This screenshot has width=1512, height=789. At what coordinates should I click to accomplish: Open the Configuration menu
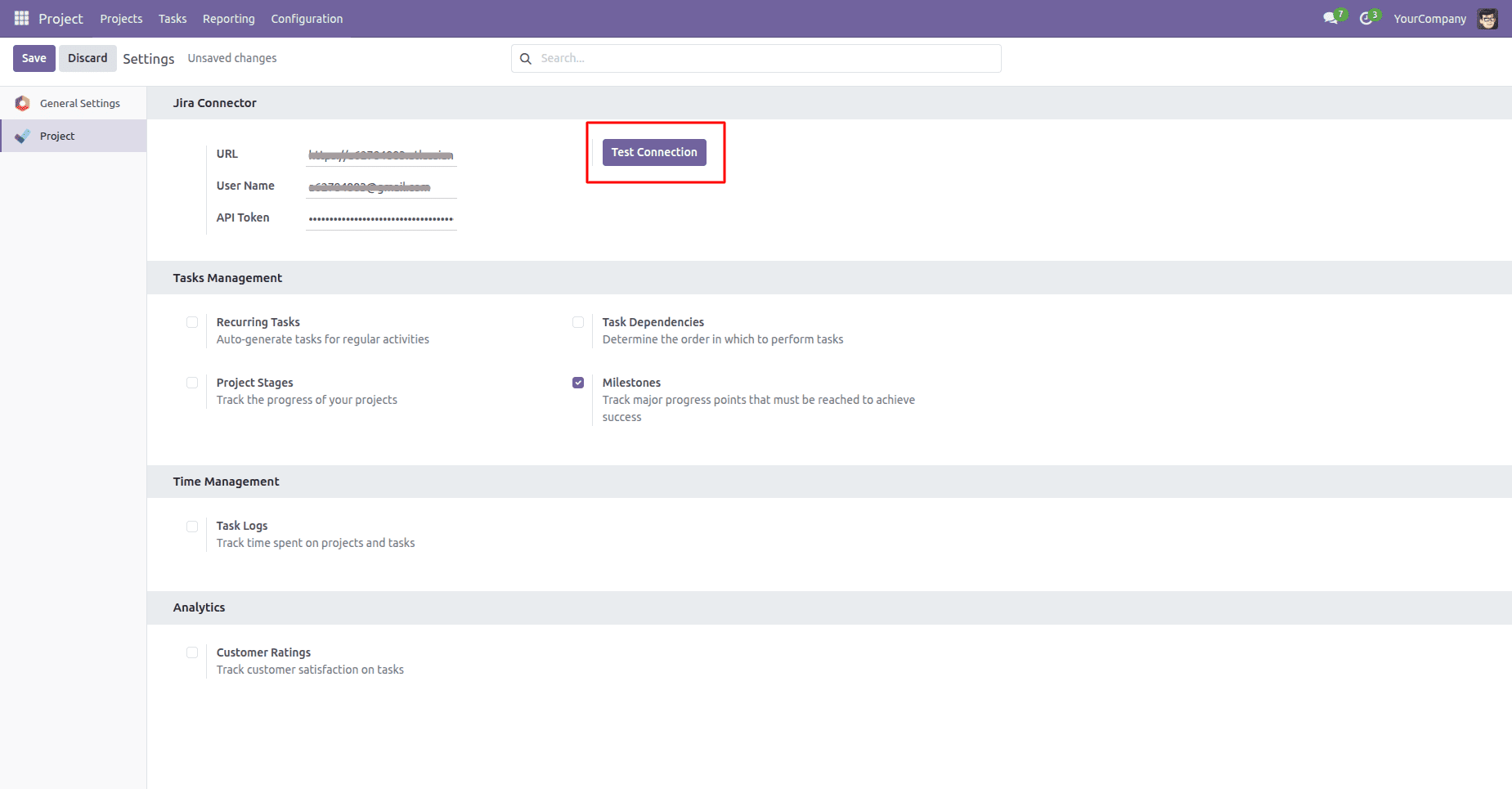(x=307, y=18)
